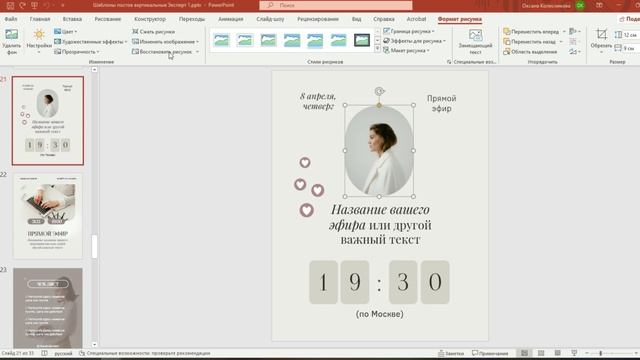The height and width of the screenshot is (360, 640).
Task: Click Переместить назад button
Action: point(529,42)
